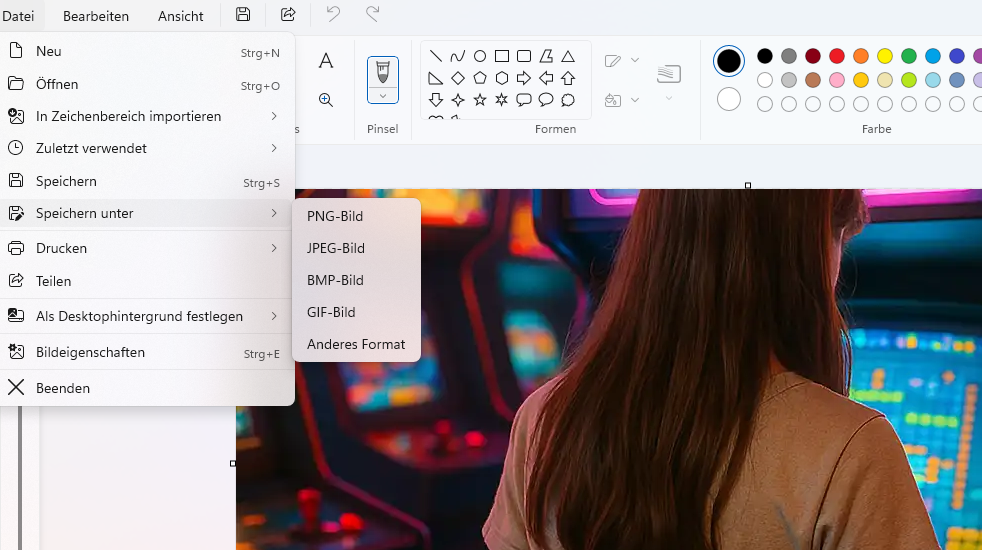Screen dimensions: 982x550
Task: Select the Text tool (A icon)
Action: pos(326,61)
